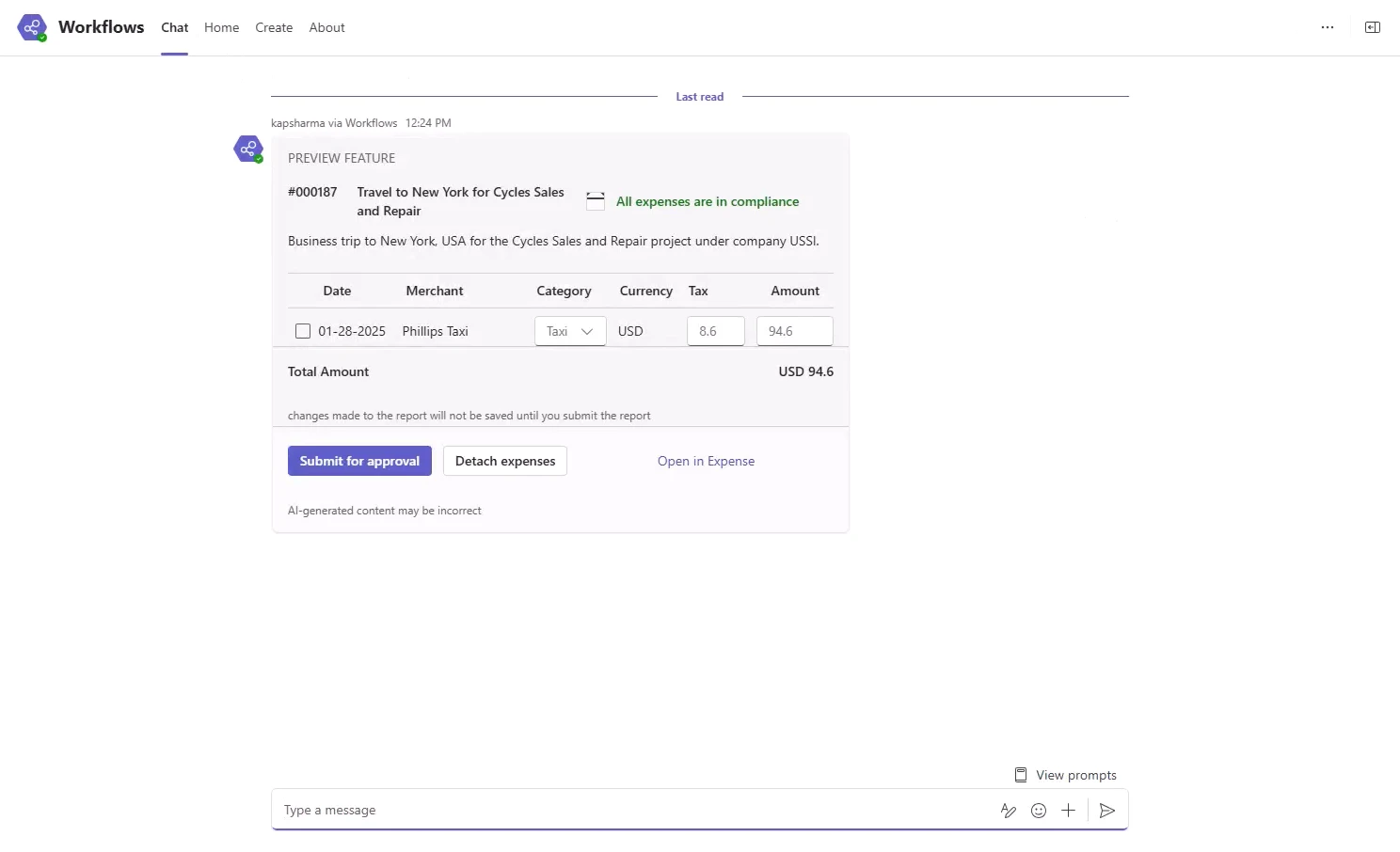Image resolution: width=1400 pixels, height=852 pixels.
Task: Edit the Tax amount field showing 8.6
Action: pos(716,331)
